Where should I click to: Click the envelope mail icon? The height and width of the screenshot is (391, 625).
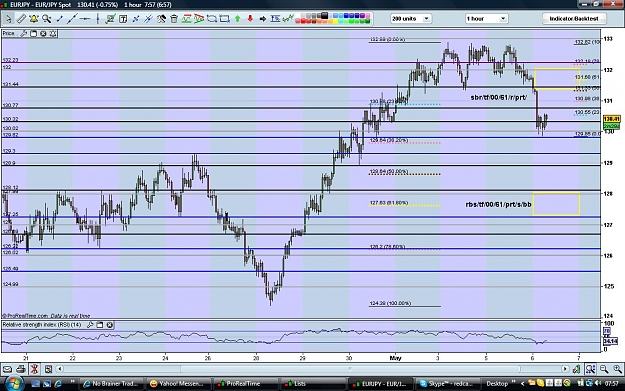click(x=8, y=369)
